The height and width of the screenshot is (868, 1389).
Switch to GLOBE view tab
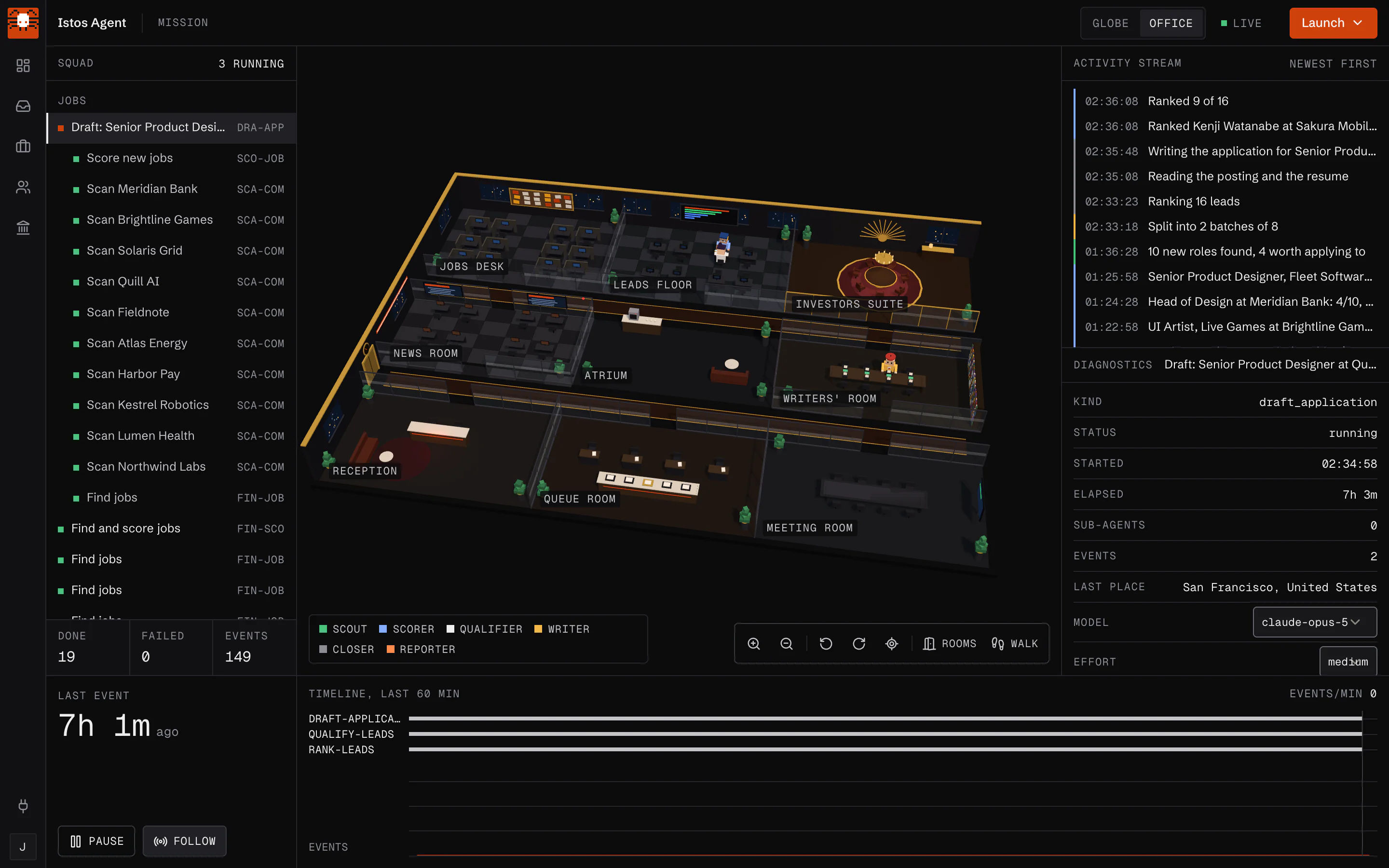pyautogui.click(x=1110, y=23)
